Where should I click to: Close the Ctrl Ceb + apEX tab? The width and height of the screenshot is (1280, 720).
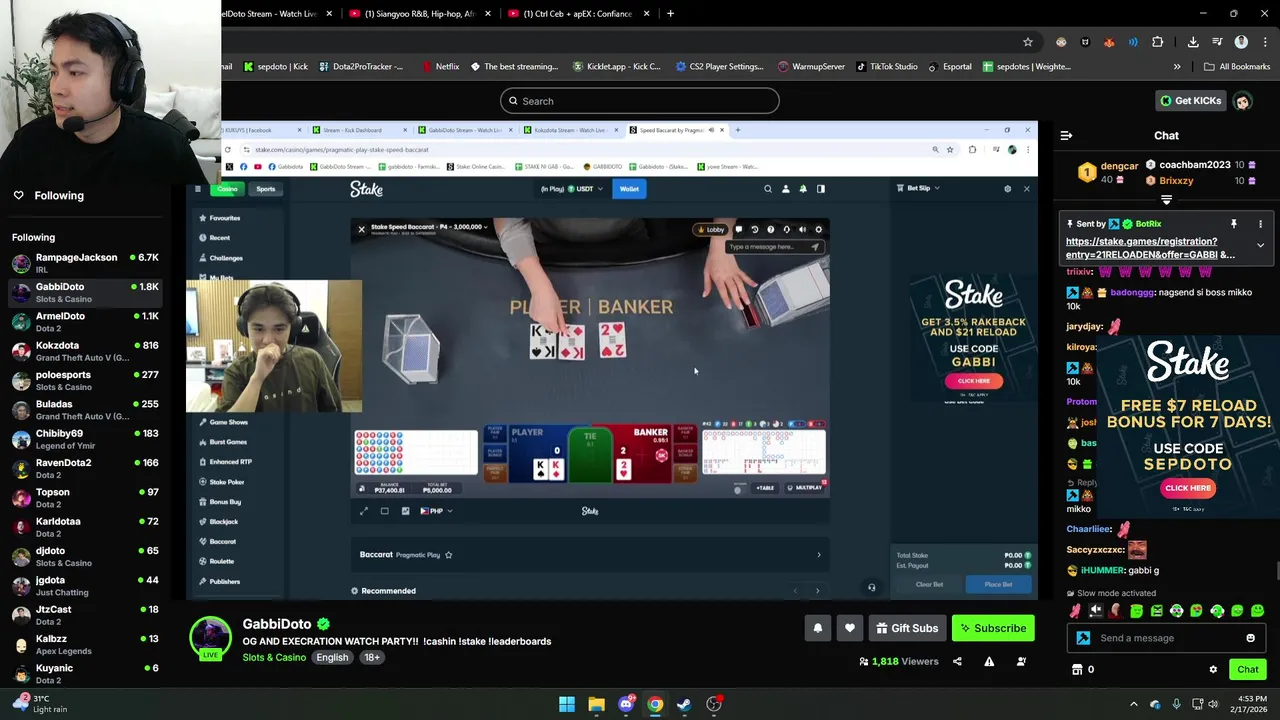(x=647, y=13)
